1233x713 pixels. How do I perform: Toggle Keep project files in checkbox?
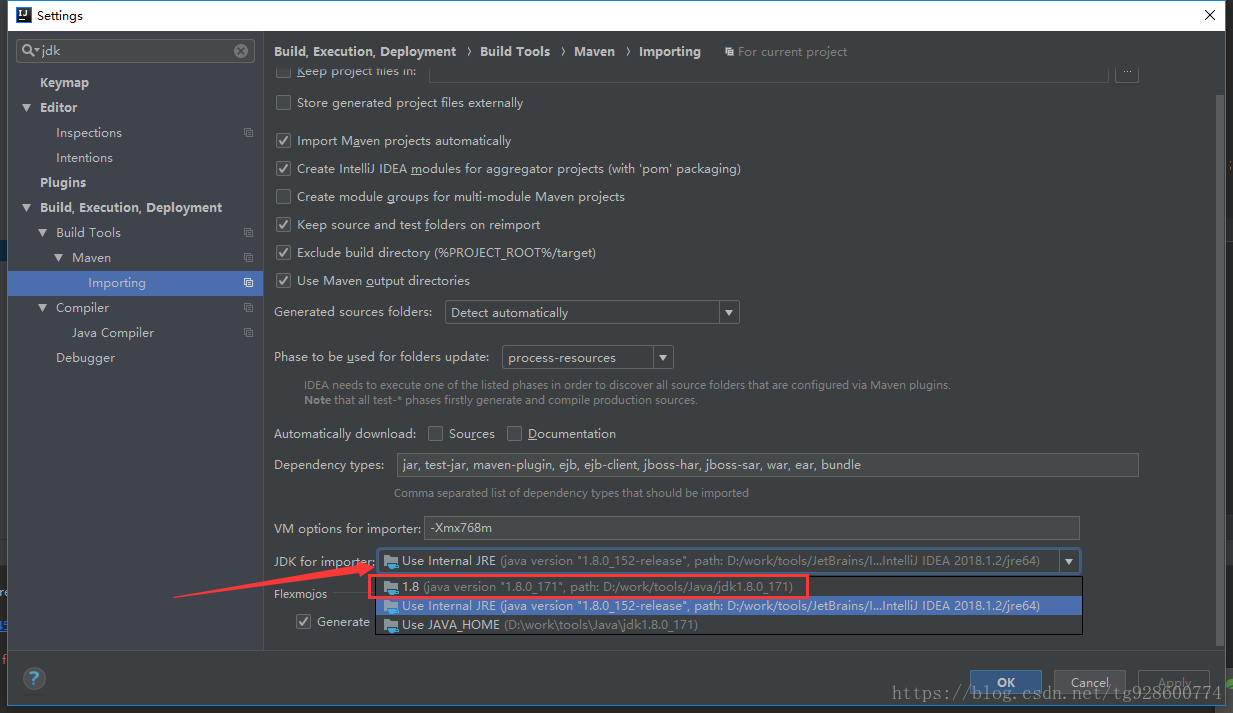(283, 72)
